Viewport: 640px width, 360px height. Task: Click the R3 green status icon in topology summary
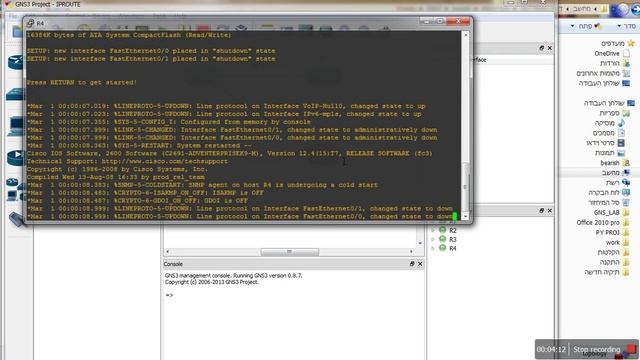(442, 239)
